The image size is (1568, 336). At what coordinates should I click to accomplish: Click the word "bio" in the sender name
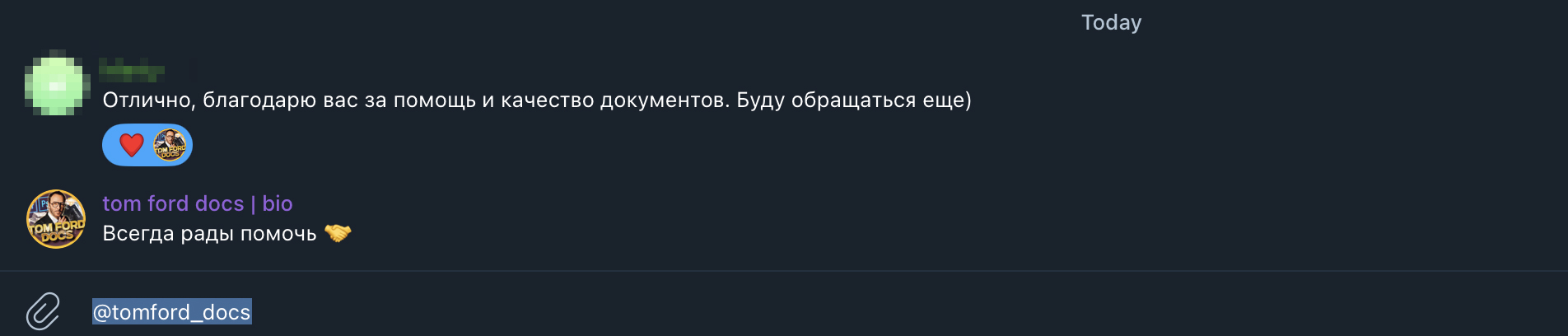coord(278,203)
